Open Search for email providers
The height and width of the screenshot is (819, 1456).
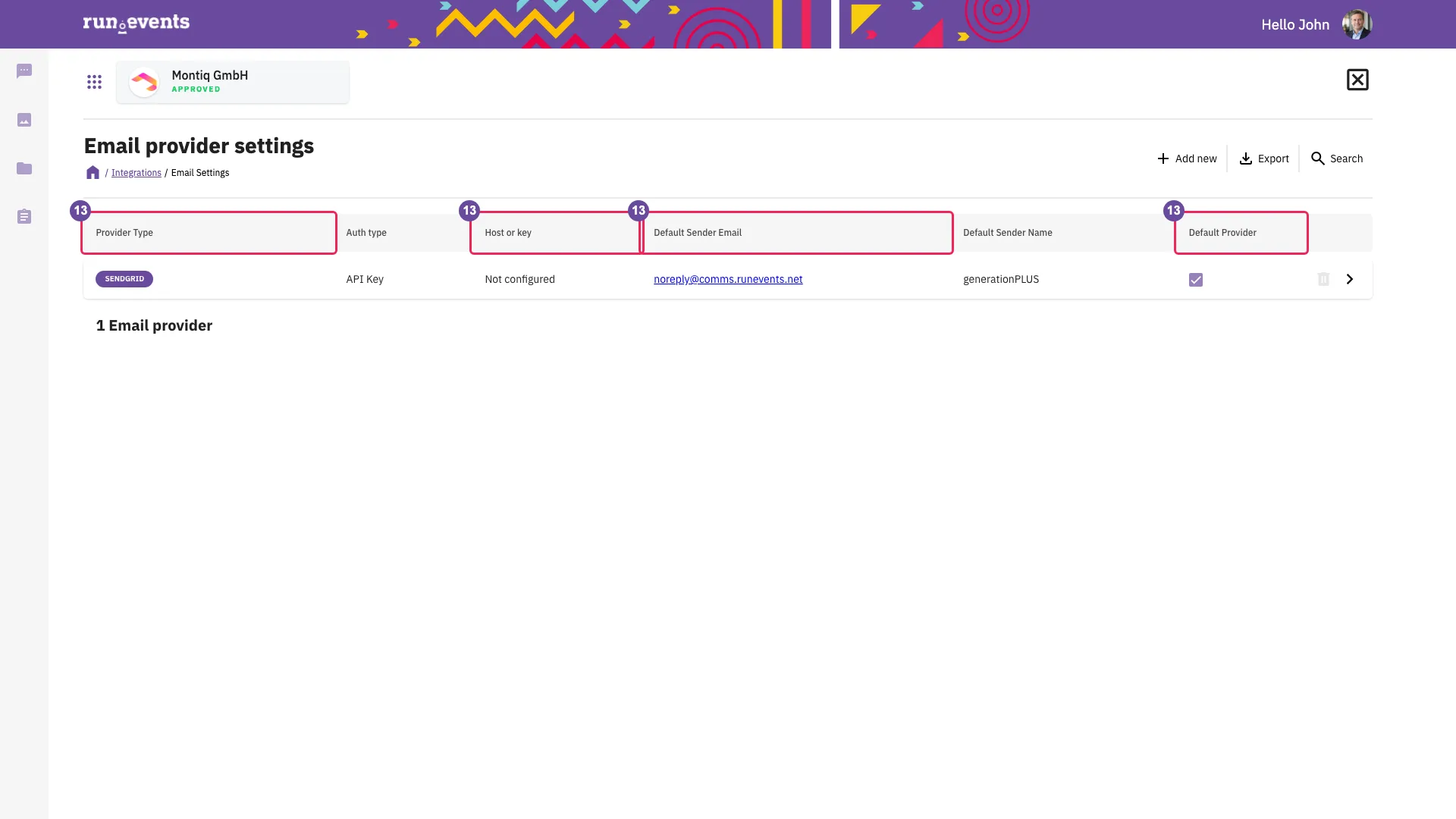point(1337,158)
